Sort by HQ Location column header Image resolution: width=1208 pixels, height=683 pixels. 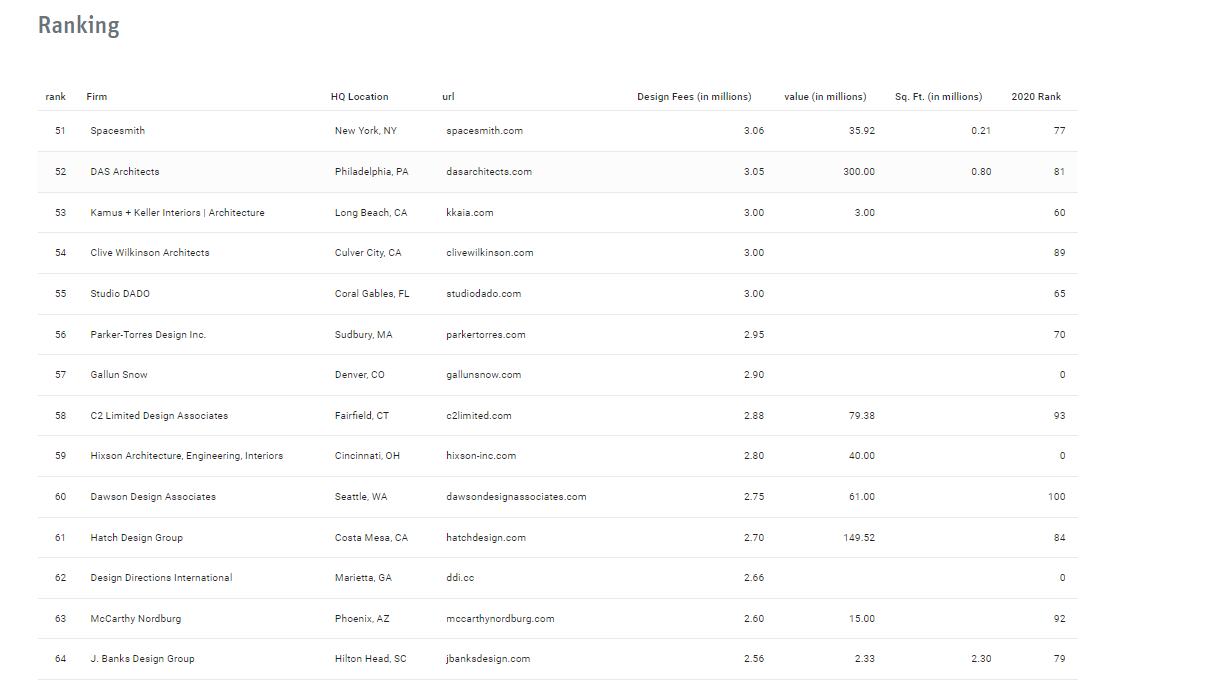click(360, 97)
